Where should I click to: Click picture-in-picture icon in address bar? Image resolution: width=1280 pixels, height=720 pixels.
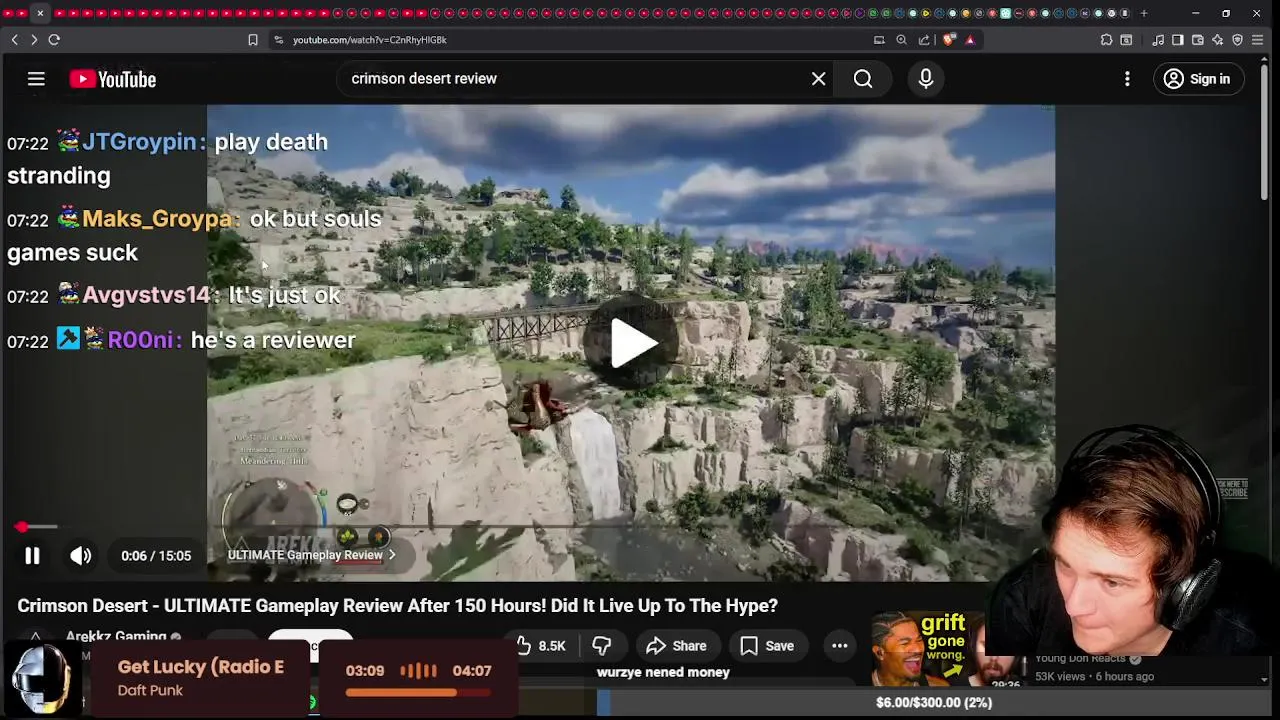tap(879, 40)
